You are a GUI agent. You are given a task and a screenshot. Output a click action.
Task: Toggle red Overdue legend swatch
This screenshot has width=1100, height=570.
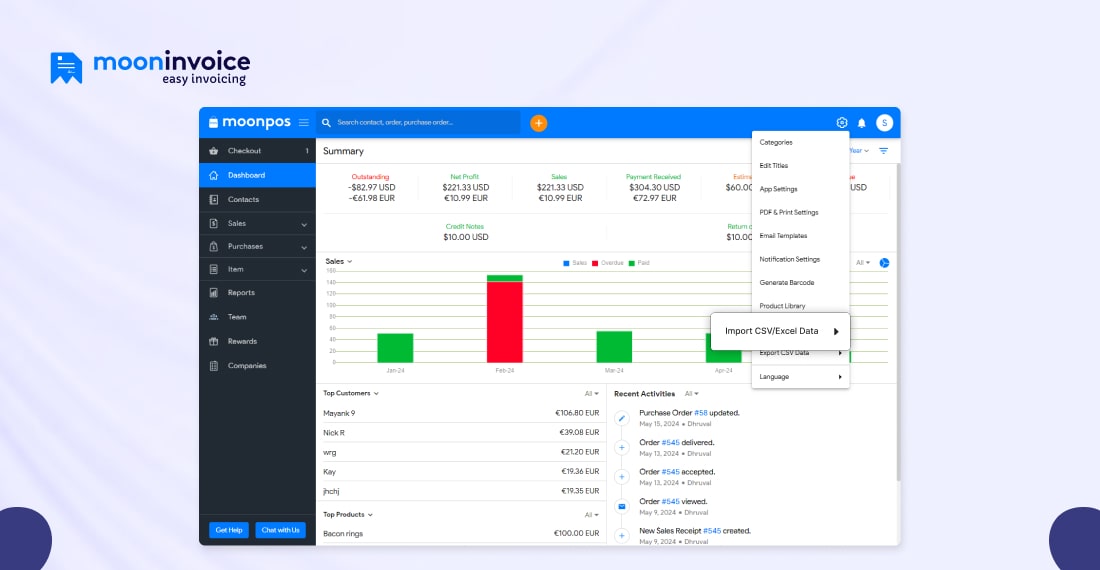[595, 263]
